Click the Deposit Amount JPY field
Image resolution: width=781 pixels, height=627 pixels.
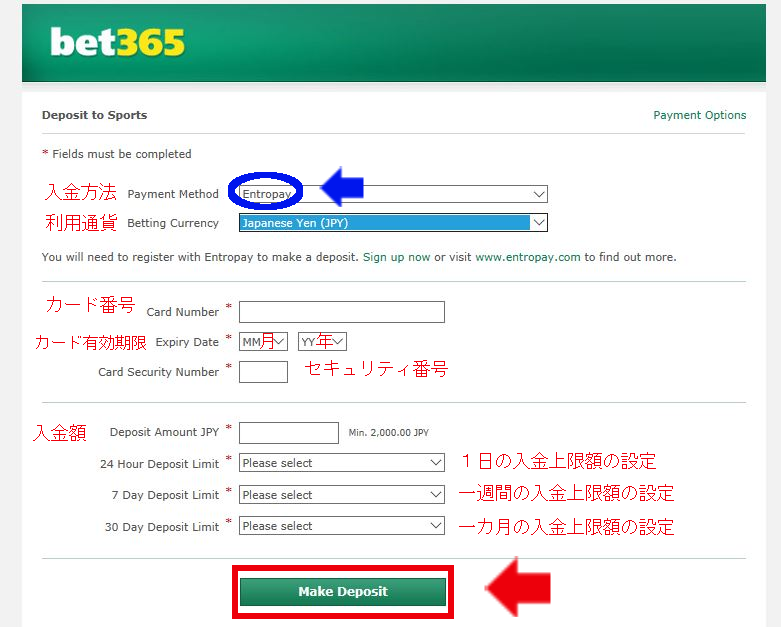[x=289, y=433]
